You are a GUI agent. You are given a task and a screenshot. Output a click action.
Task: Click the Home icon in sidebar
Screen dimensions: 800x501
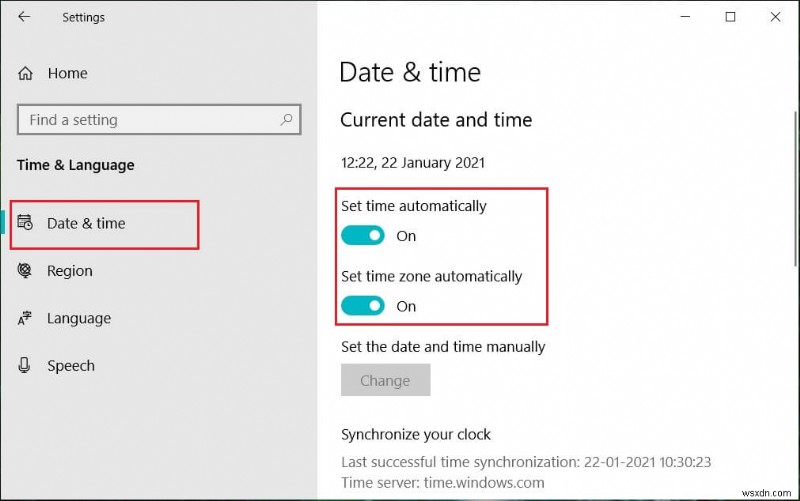pos(27,73)
